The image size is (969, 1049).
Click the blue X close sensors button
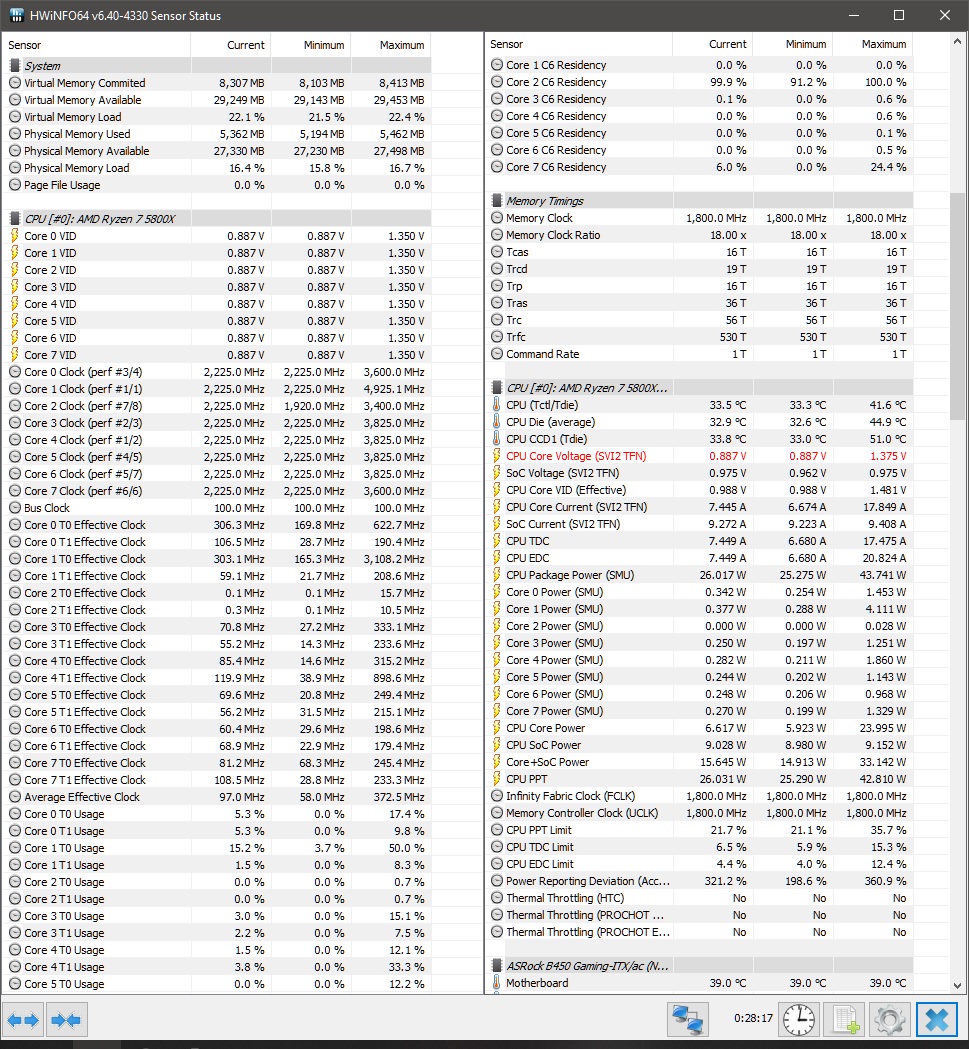(937, 1020)
